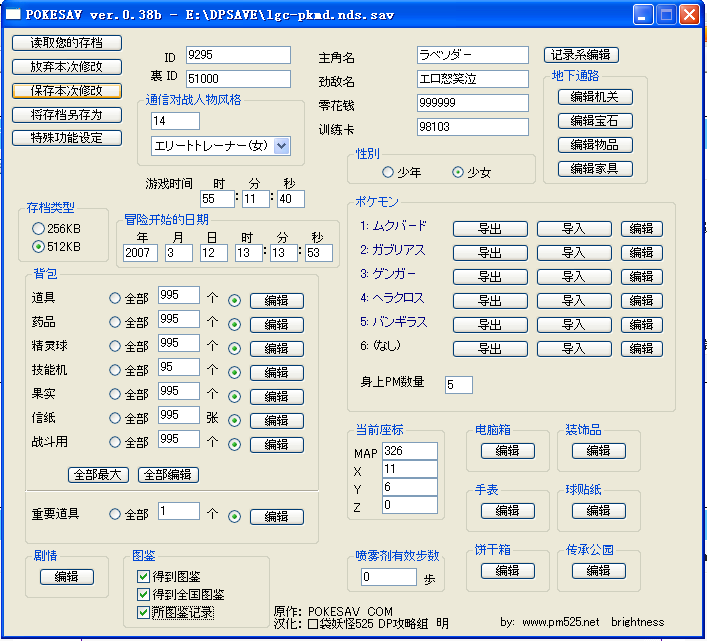The width and height of the screenshot is (707, 641).
Task: Click 身上PM数量 field showing 5
Action: click(x=459, y=385)
